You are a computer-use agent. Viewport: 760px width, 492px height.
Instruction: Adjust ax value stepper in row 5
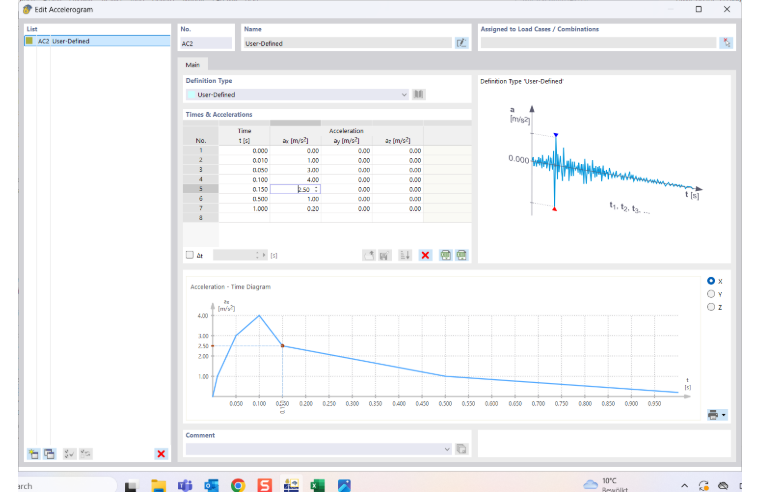(x=317, y=190)
